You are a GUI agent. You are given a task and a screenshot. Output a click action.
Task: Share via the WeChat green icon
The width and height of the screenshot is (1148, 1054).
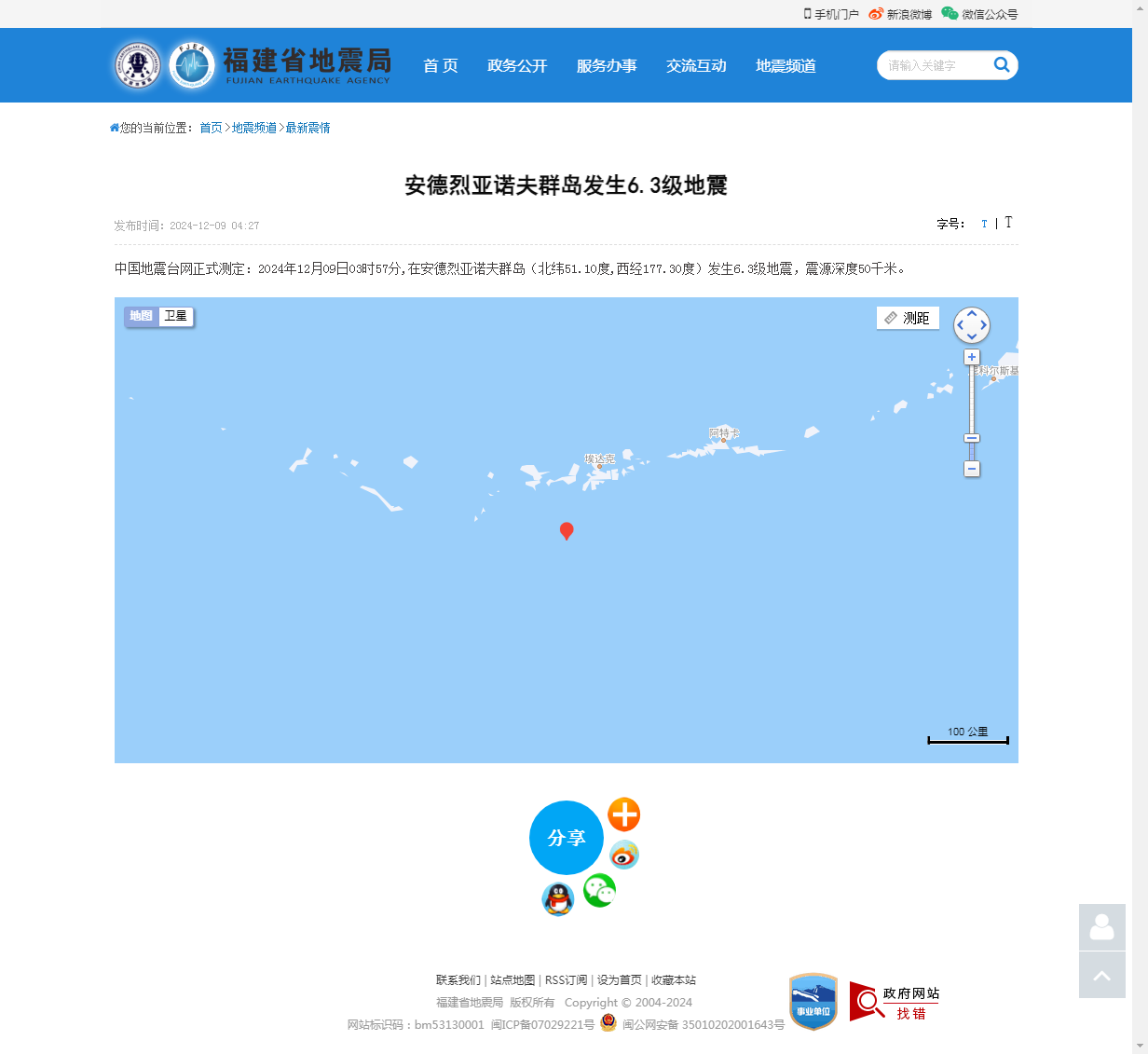coord(599,891)
